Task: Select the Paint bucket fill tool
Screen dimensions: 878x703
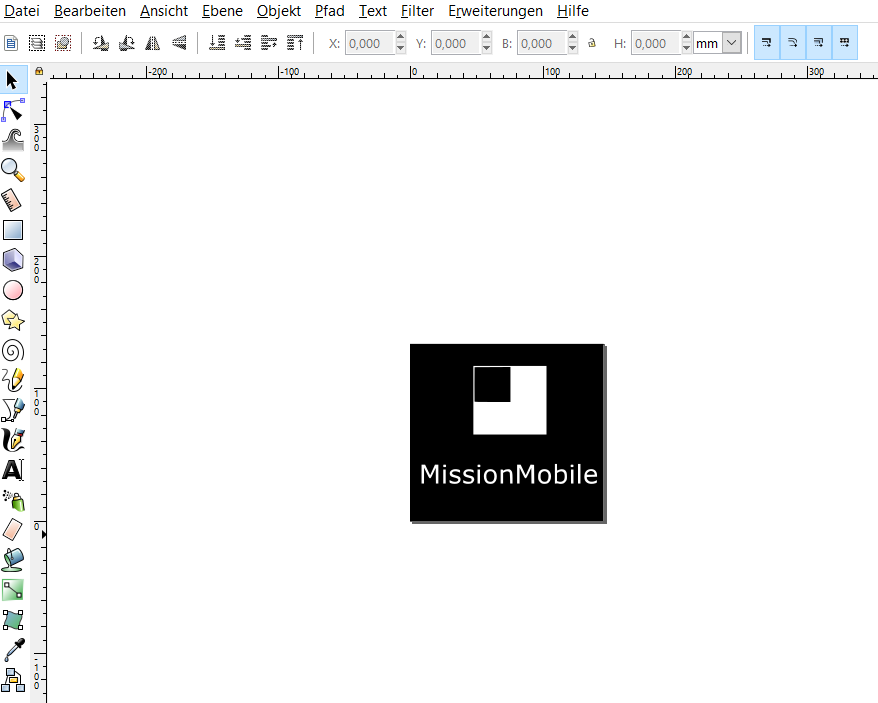Action: pos(12,560)
